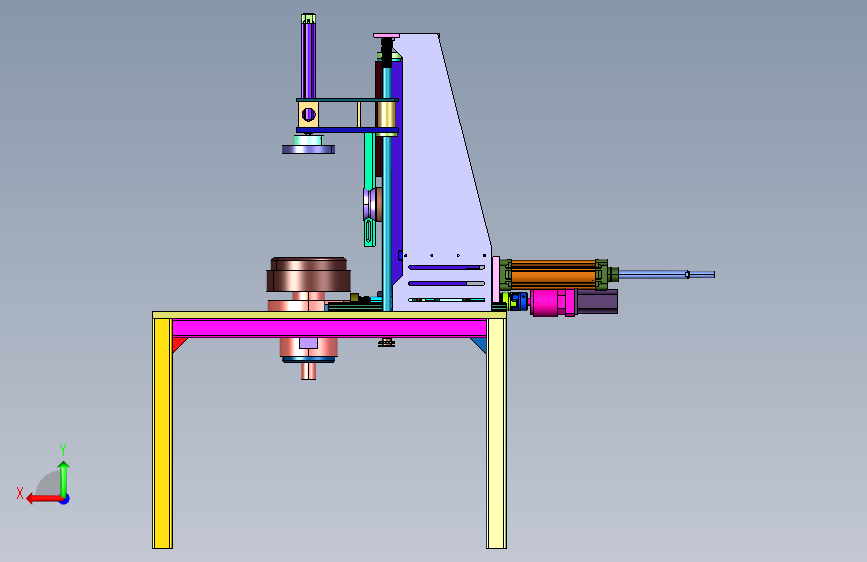Select the pink spindle shaft below the table
The height and width of the screenshot is (562, 867).
(309, 371)
